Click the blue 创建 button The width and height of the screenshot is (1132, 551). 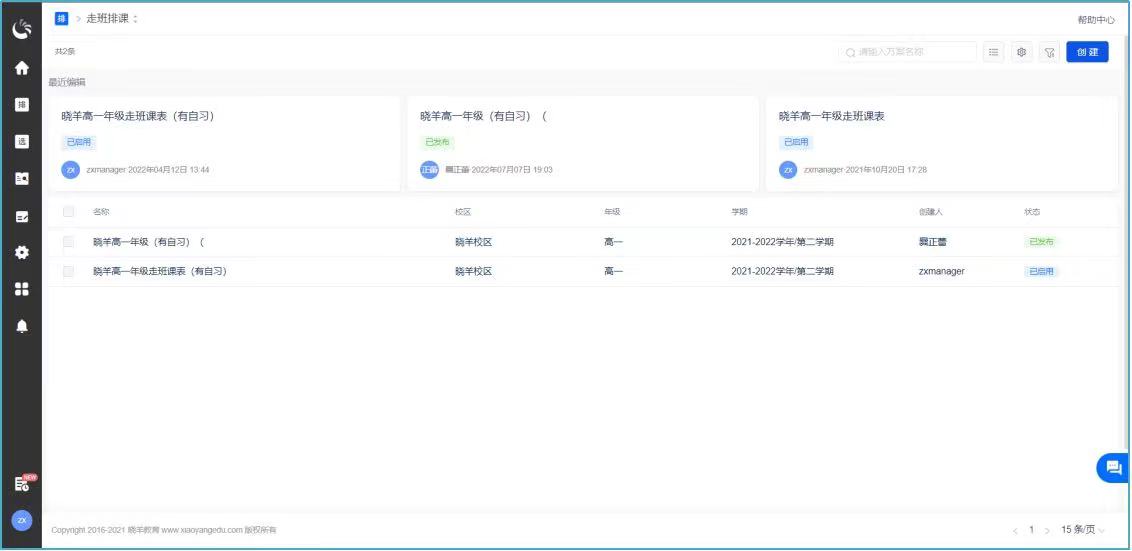pos(1087,52)
